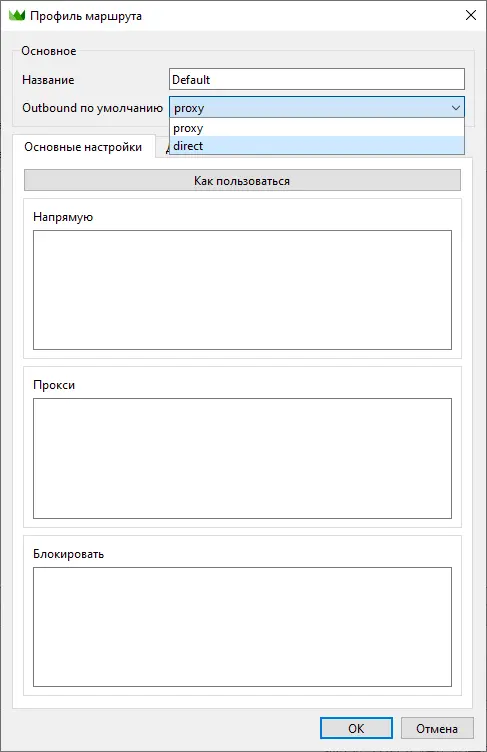Focus the Блокировать rules text area
This screenshot has height=752, width=487.
point(242,627)
